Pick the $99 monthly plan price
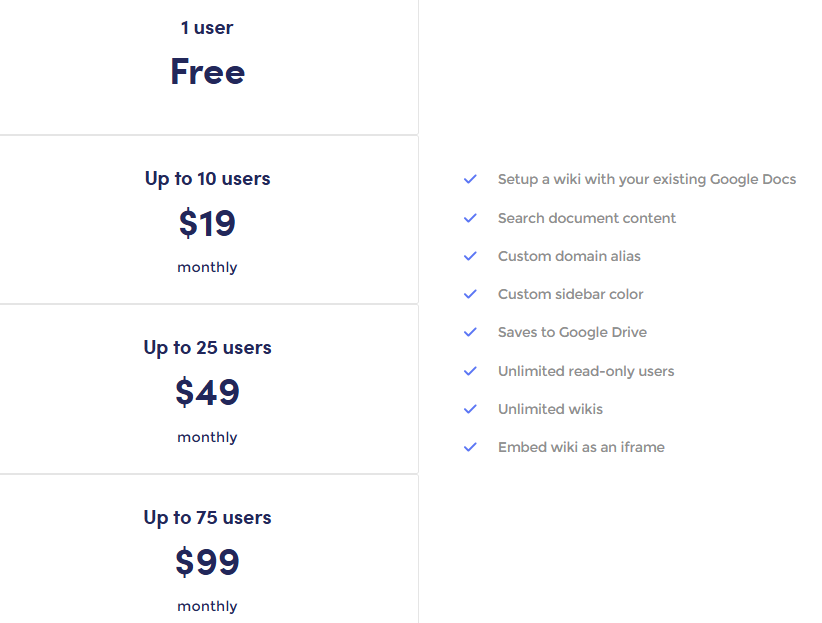The width and height of the screenshot is (822, 623). (x=208, y=562)
